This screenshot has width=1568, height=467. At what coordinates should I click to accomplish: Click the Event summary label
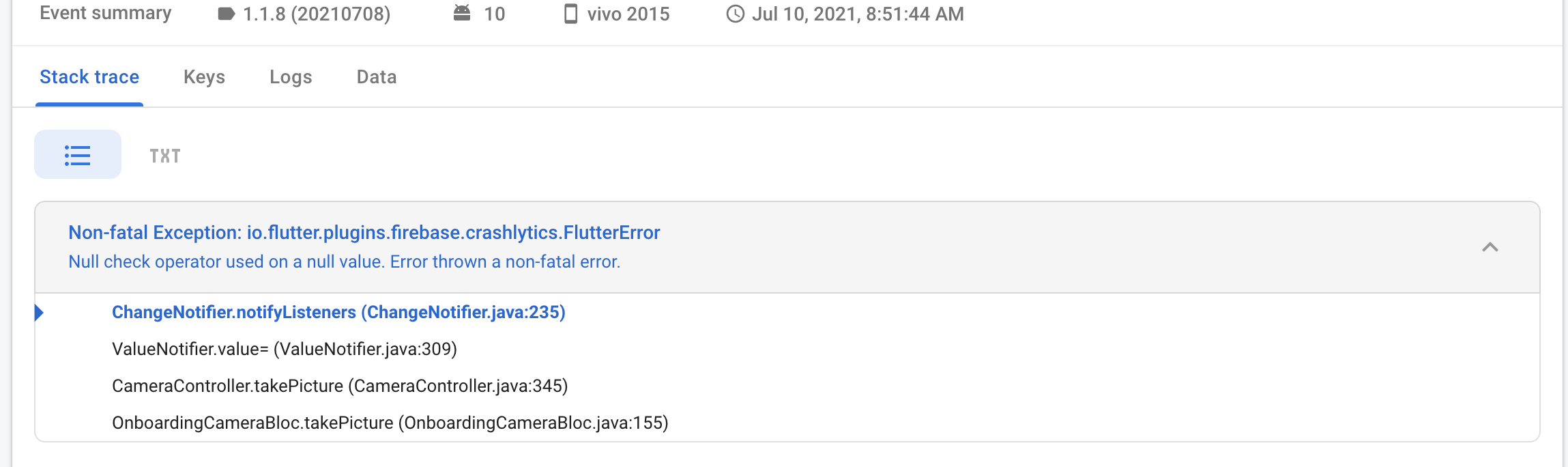pyautogui.click(x=106, y=13)
